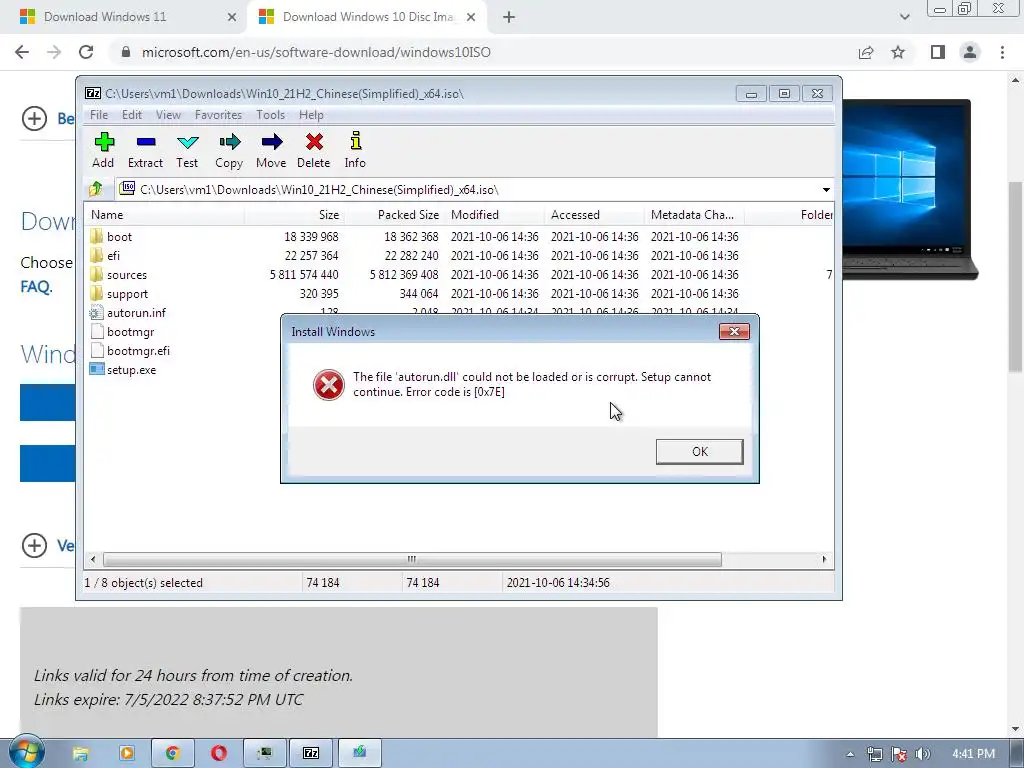This screenshot has width=1024, height=768.
Task: Click the Copy toolbar icon
Action: pyautogui.click(x=229, y=150)
